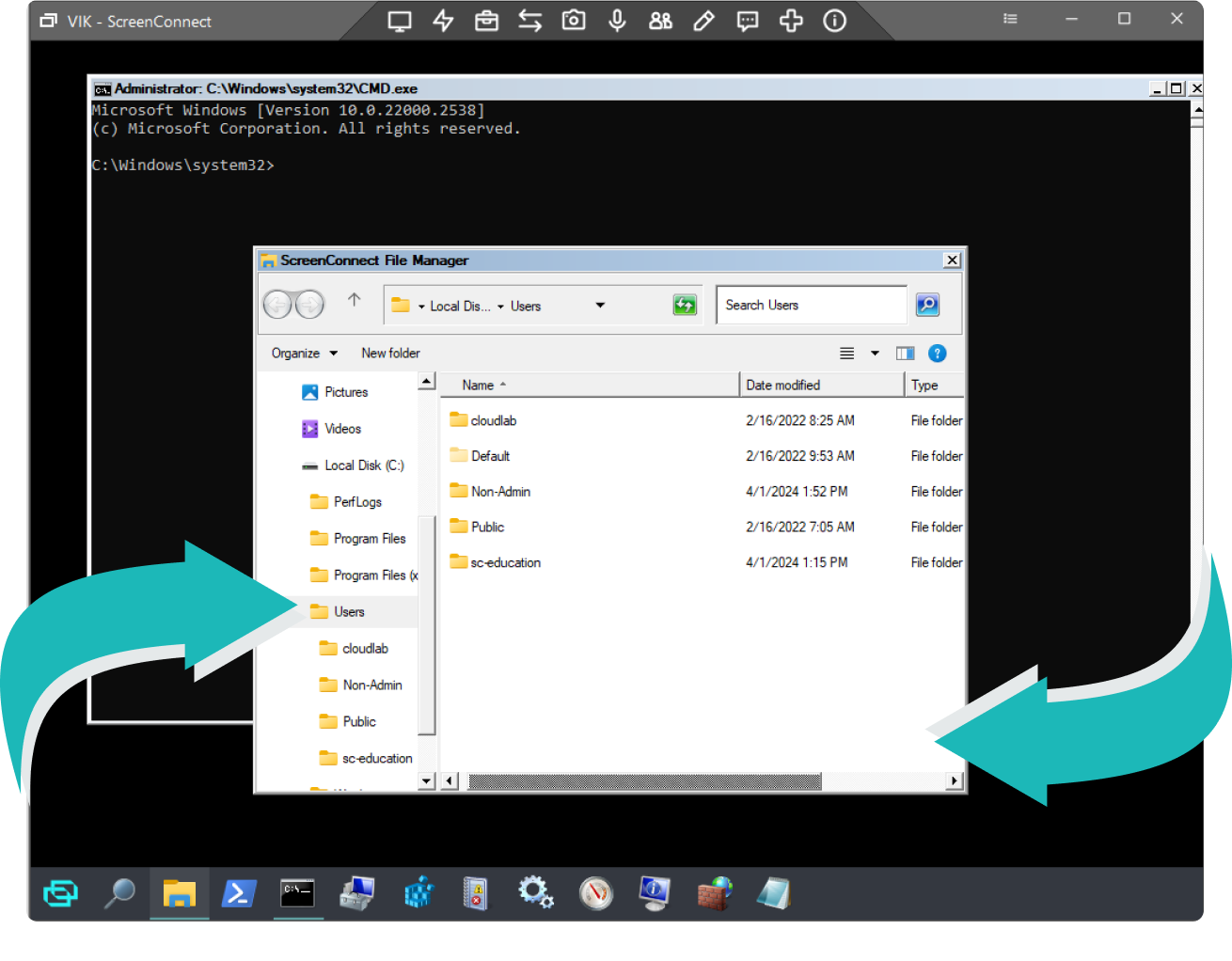Expand the Local Disk breadcrumb arrow
Image resolution: width=1232 pixels, height=961 pixels.
pyautogui.click(x=421, y=307)
